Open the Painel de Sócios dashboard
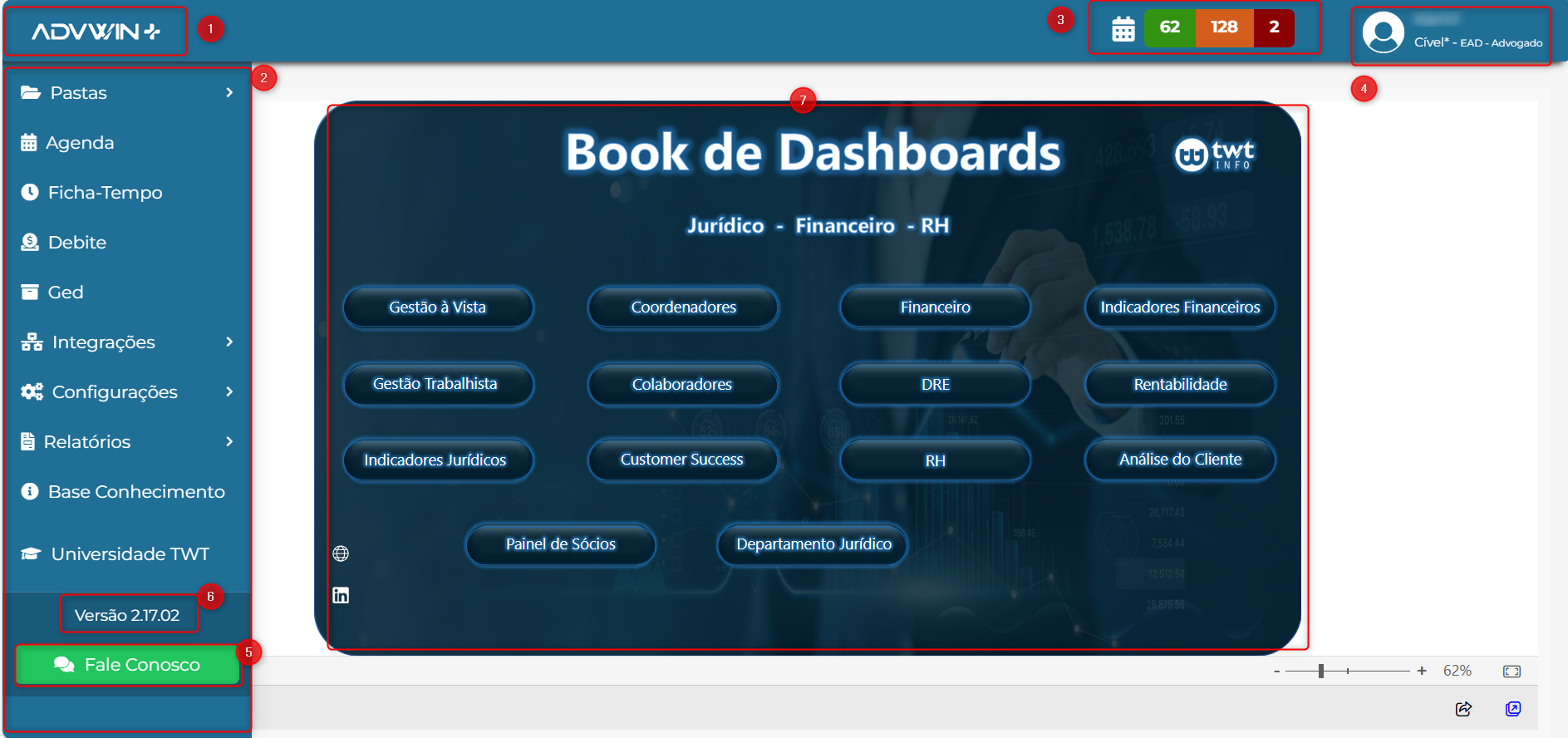Viewport: 1568px width, 738px height. point(561,544)
